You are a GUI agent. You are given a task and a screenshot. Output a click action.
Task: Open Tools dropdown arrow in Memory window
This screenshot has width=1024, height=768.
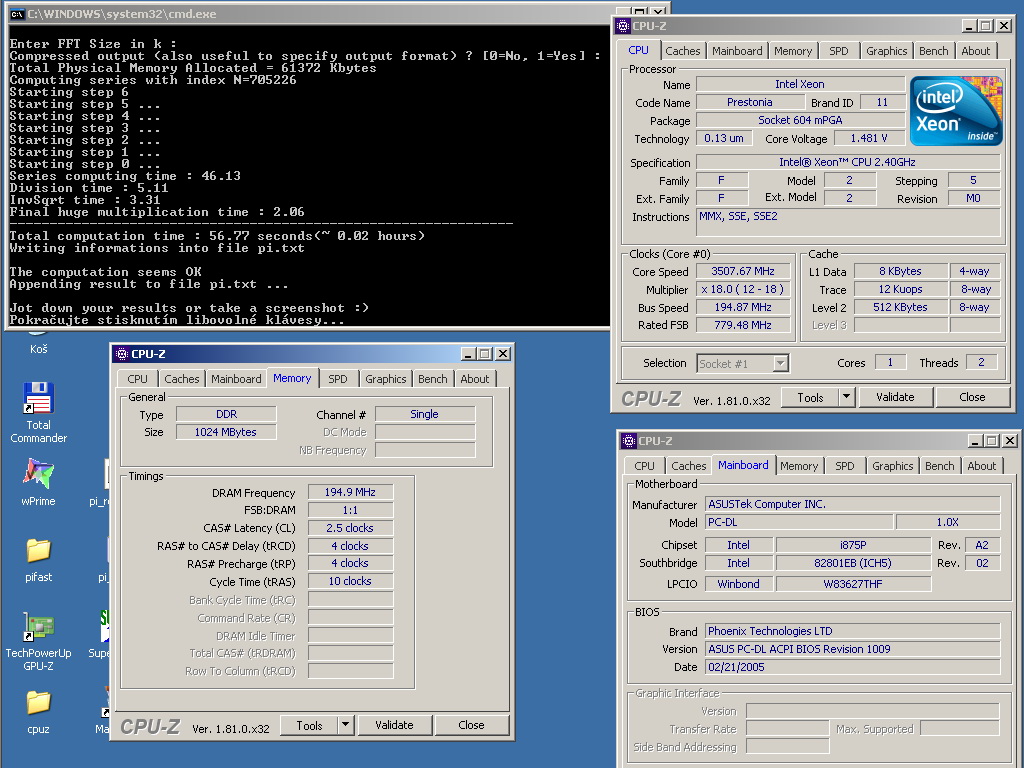[345, 725]
